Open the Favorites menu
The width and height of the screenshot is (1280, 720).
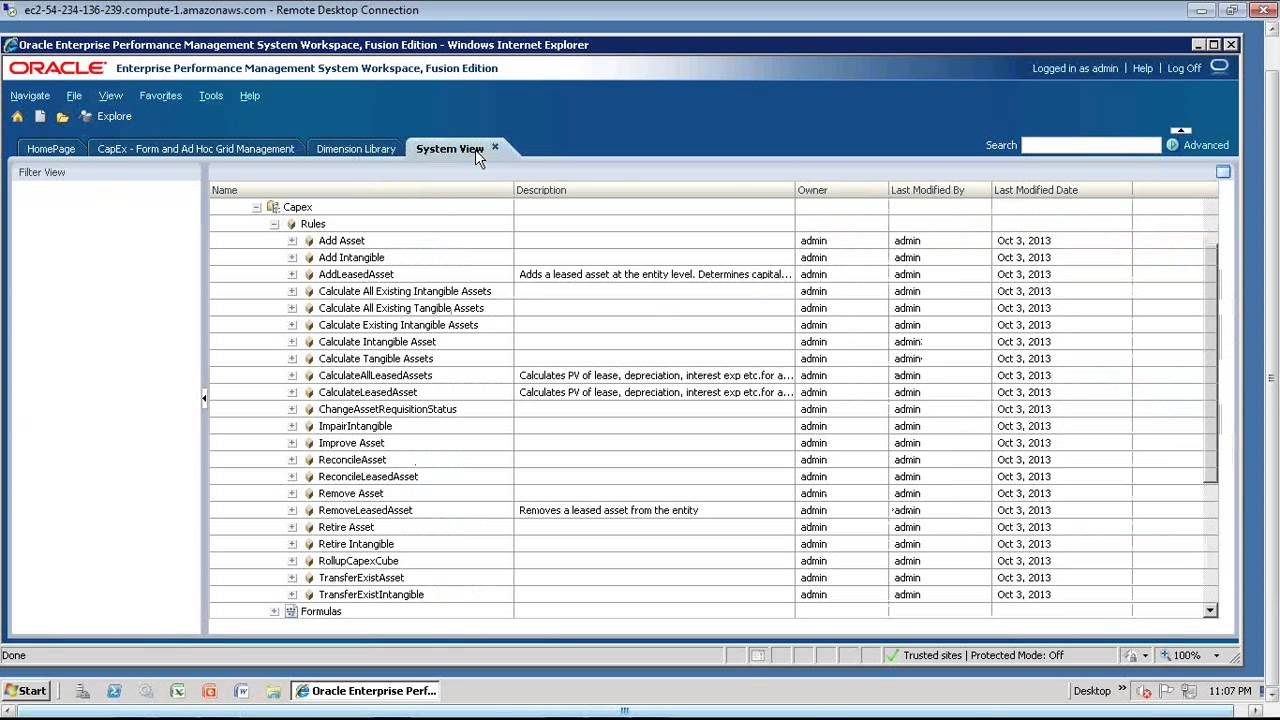(x=160, y=96)
